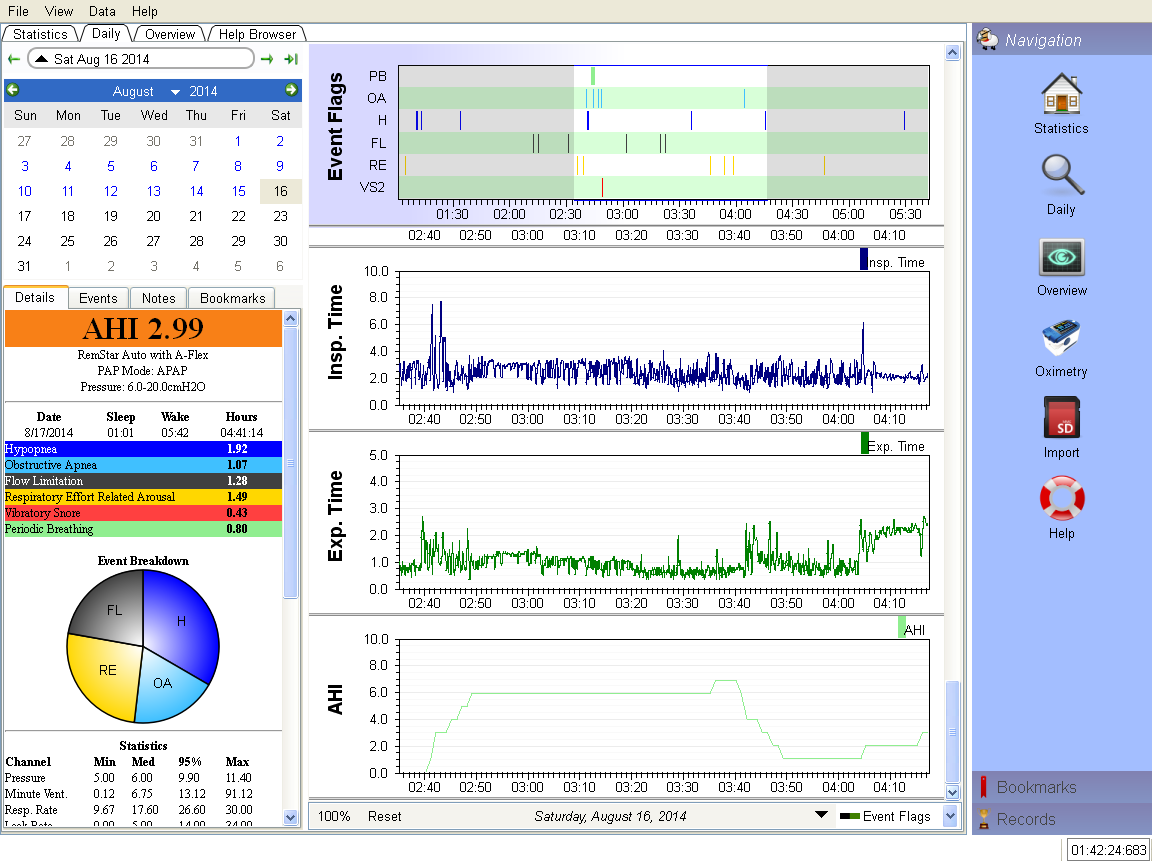1152x864 pixels.
Task: Open Oximetry via the pulse oximeter icon
Action: (x=1061, y=338)
